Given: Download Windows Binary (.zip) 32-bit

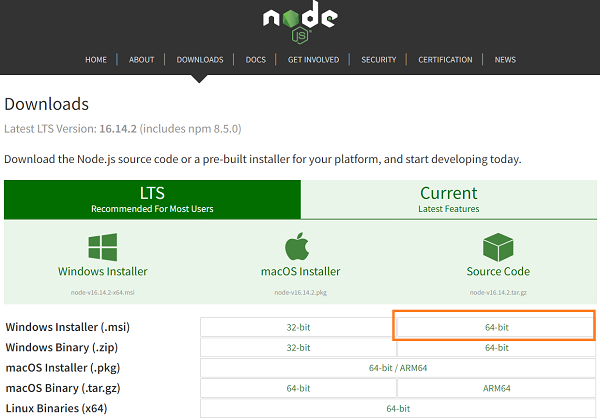Looking at the screenshot, I should pos(298,347).
